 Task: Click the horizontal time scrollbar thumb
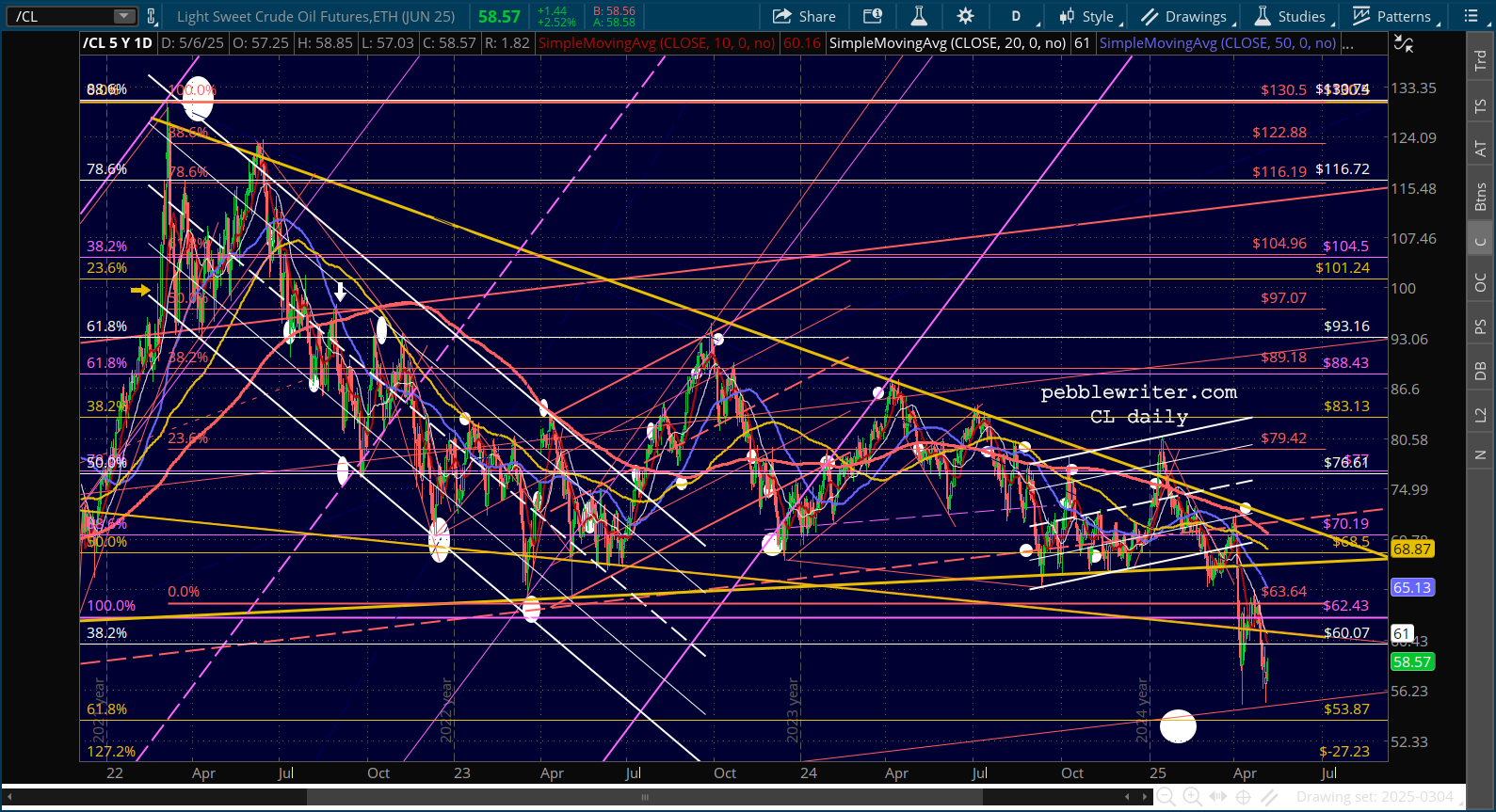[645, 797]
